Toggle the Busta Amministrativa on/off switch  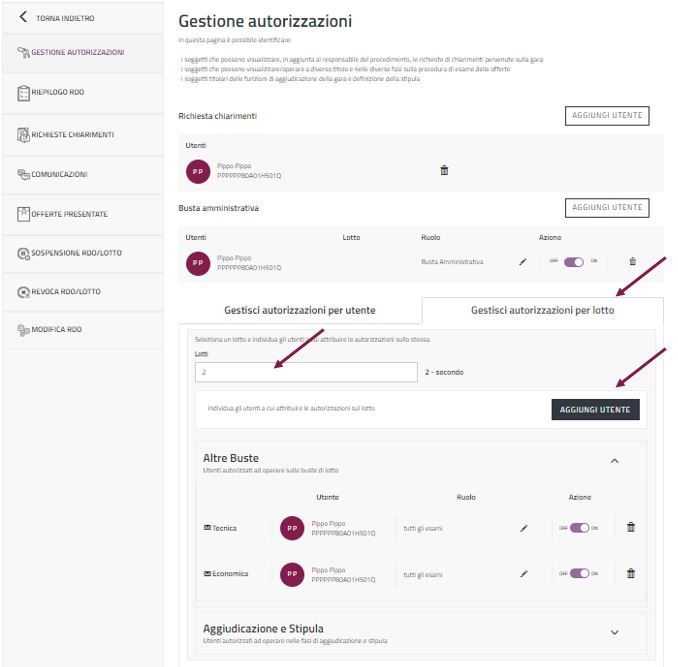(x=574, y=262)
